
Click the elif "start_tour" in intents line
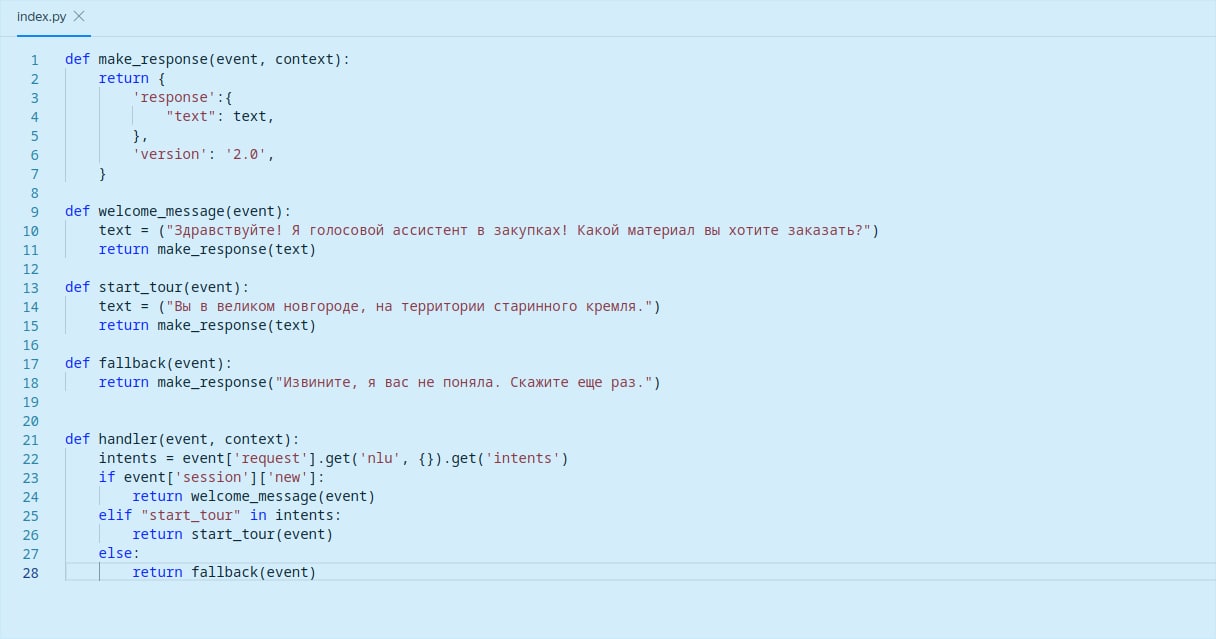click(220, 516)
